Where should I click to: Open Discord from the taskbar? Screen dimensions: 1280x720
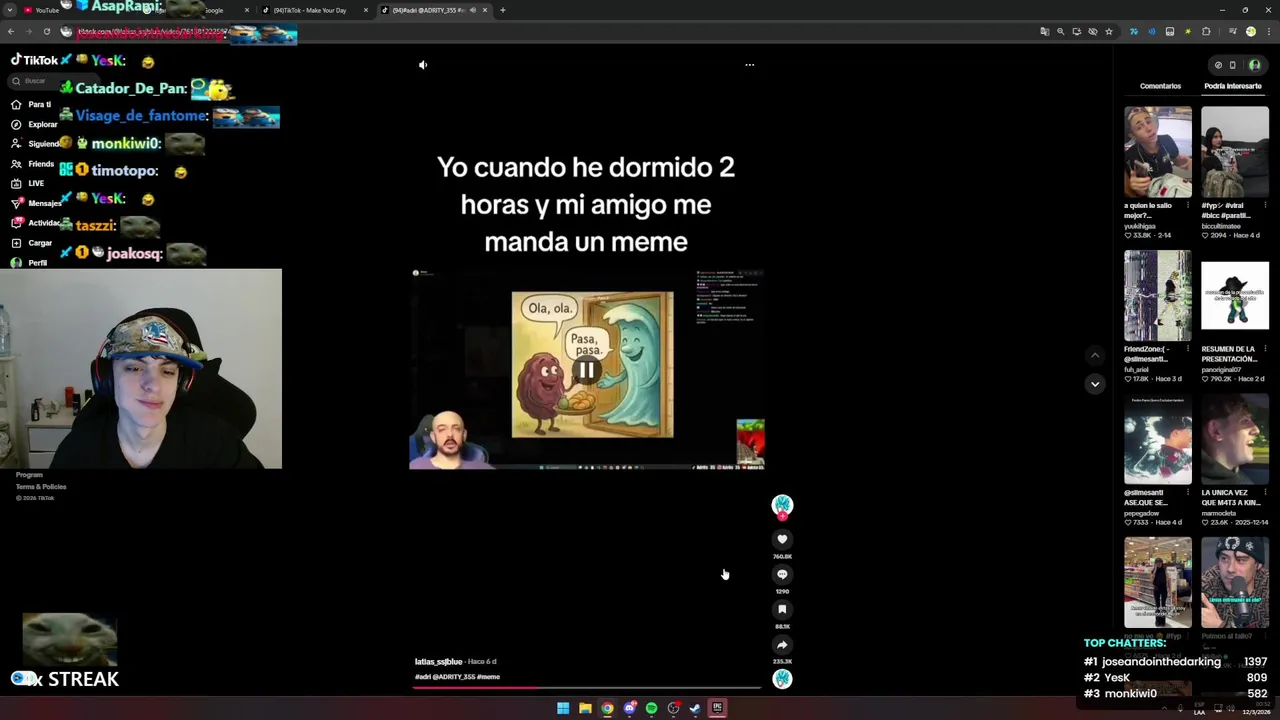629,708
